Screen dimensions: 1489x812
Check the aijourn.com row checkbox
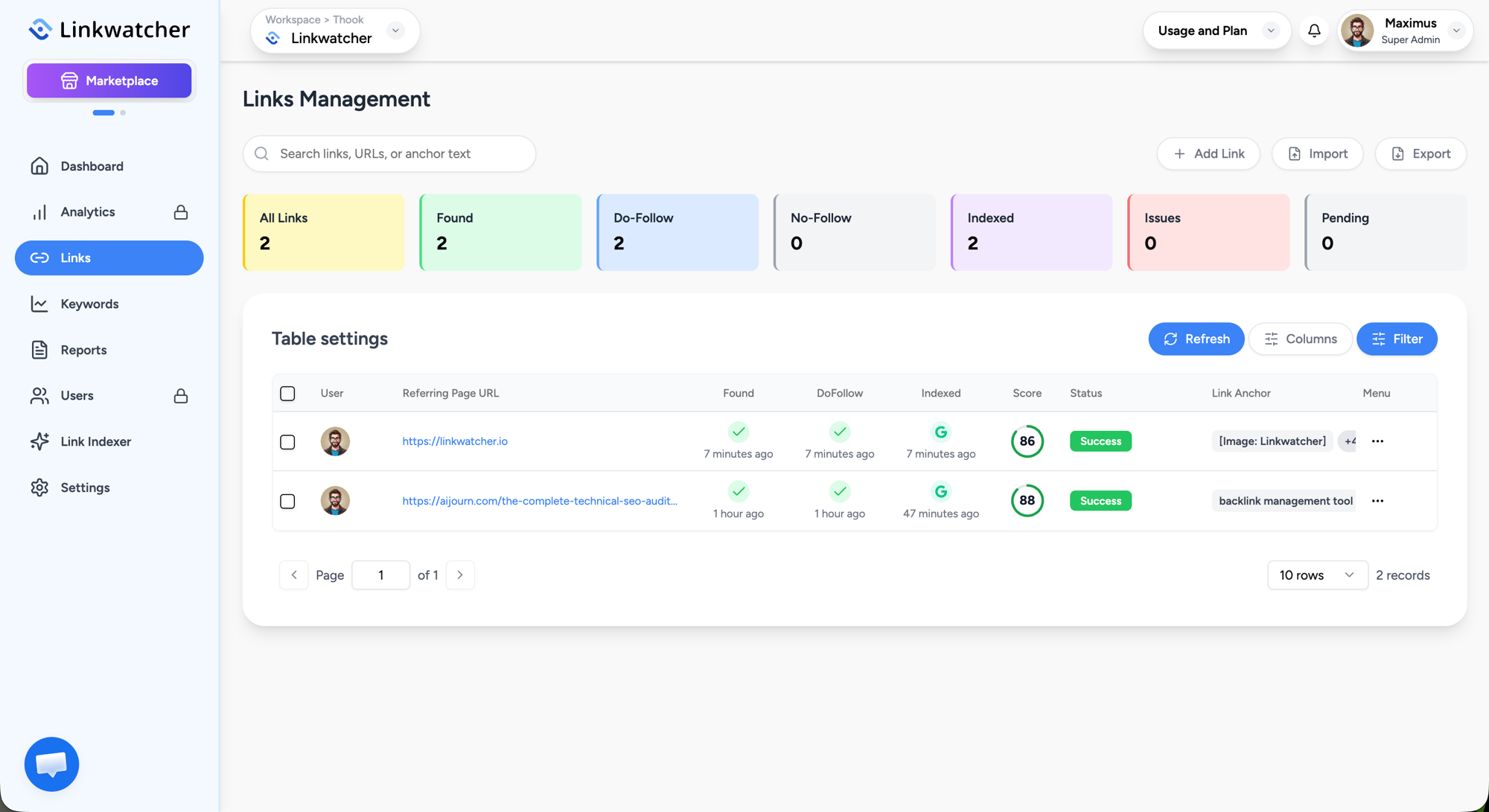coord(287,501)
